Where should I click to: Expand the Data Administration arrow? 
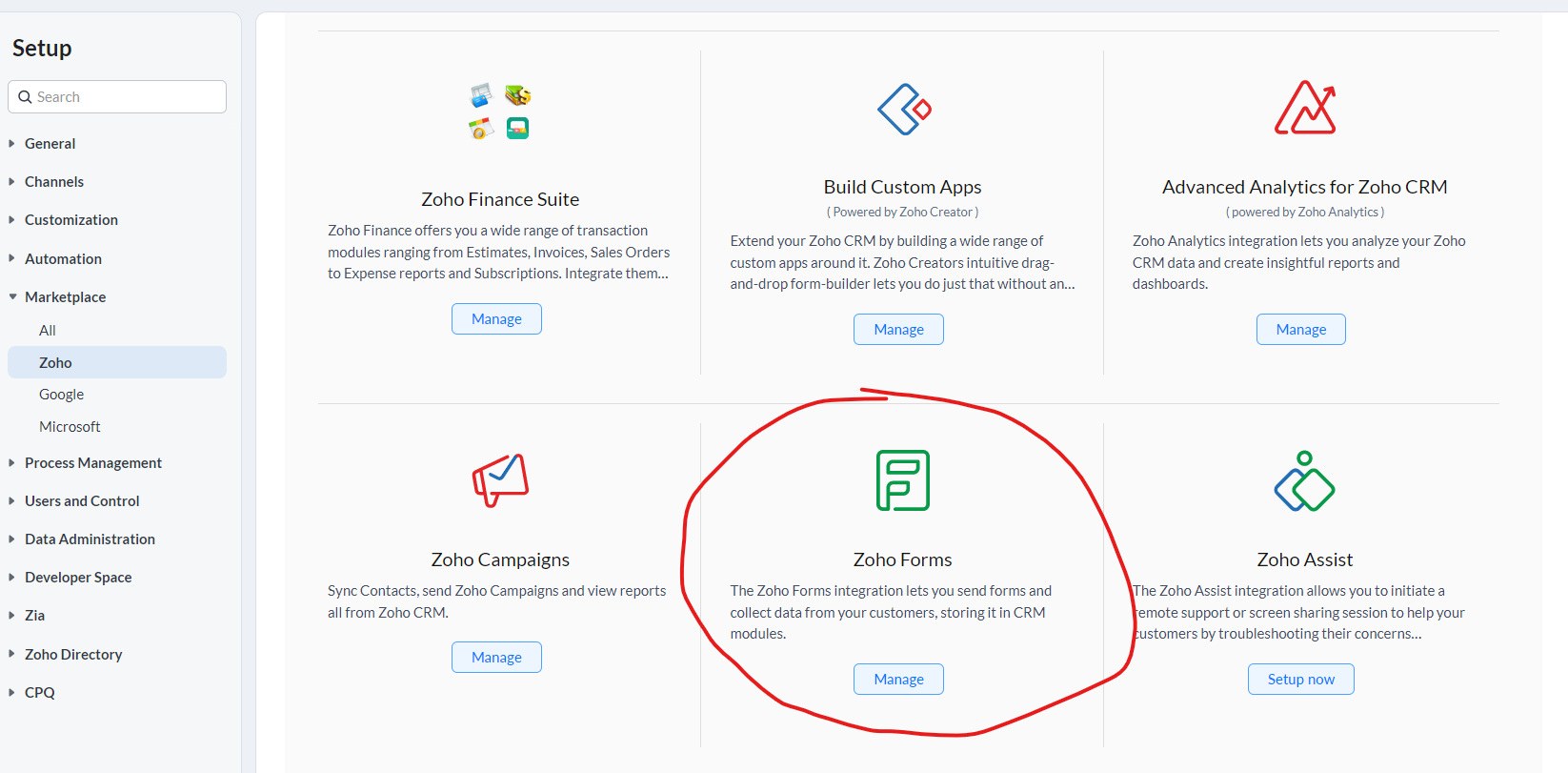click(12, 539)
